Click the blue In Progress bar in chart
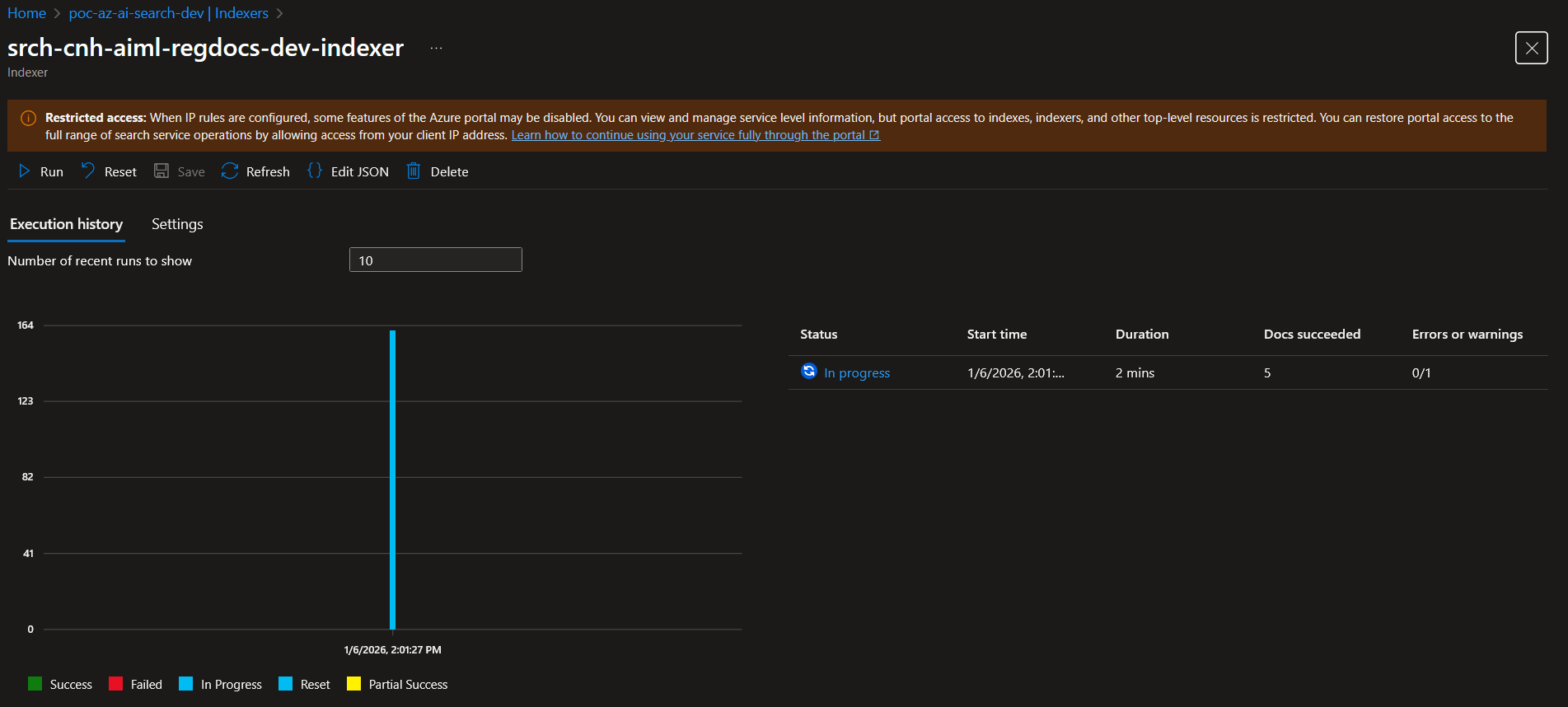1568x707 pixels. click(392, 480)
